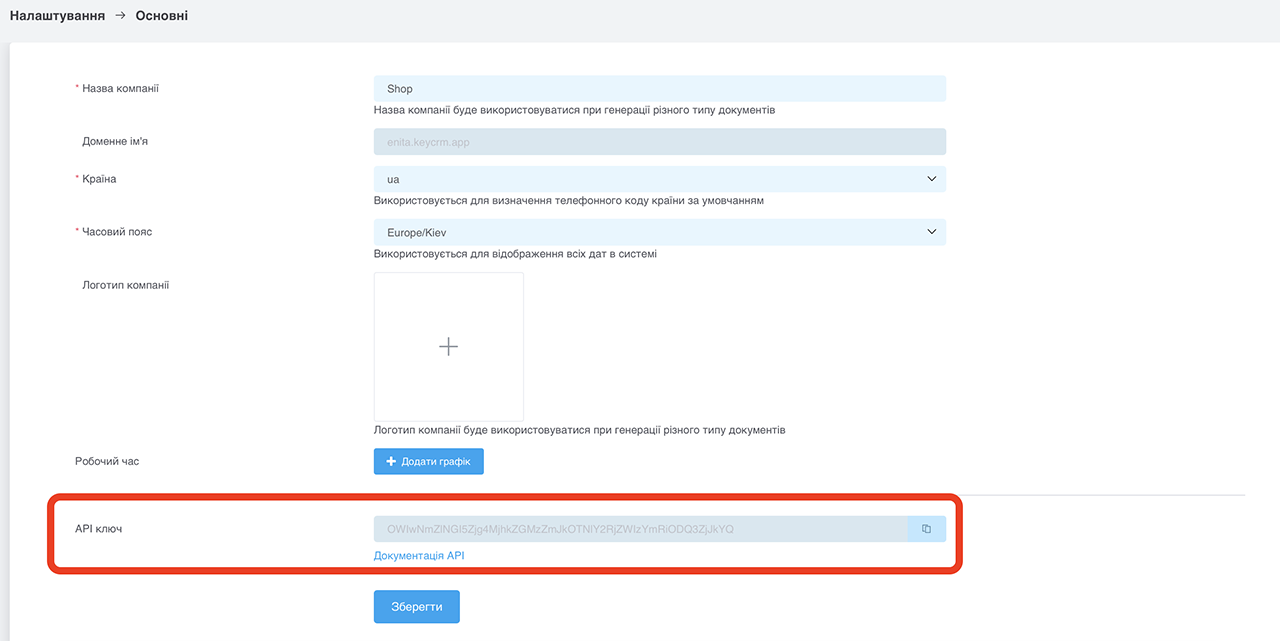Expand the Країна dropdown via its chevron
The width and height of the screenshot is (1280, 641).
932,179
